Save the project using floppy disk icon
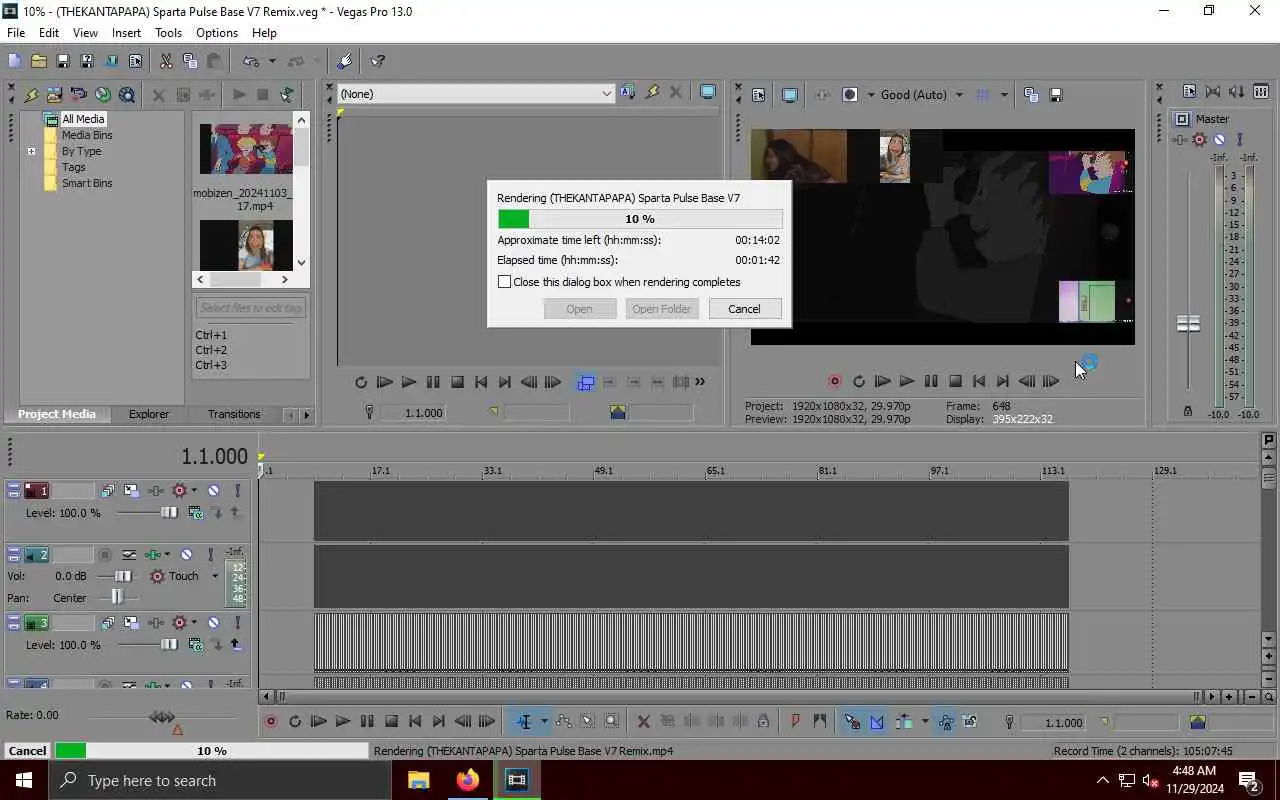The width and height of the screenshot is (1280, 800). tap(63, 61)
